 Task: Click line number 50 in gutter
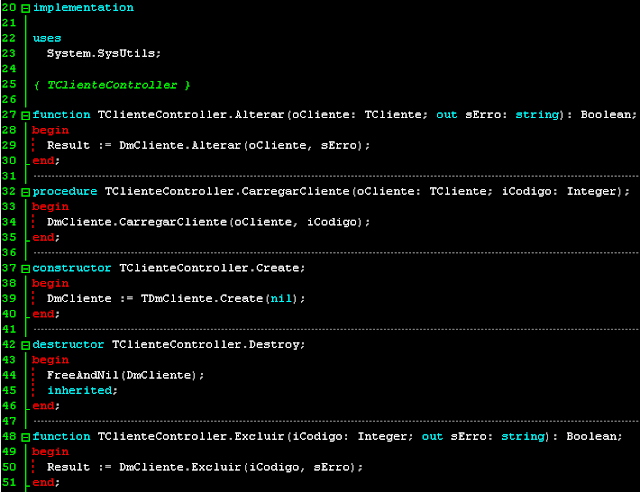9,467
